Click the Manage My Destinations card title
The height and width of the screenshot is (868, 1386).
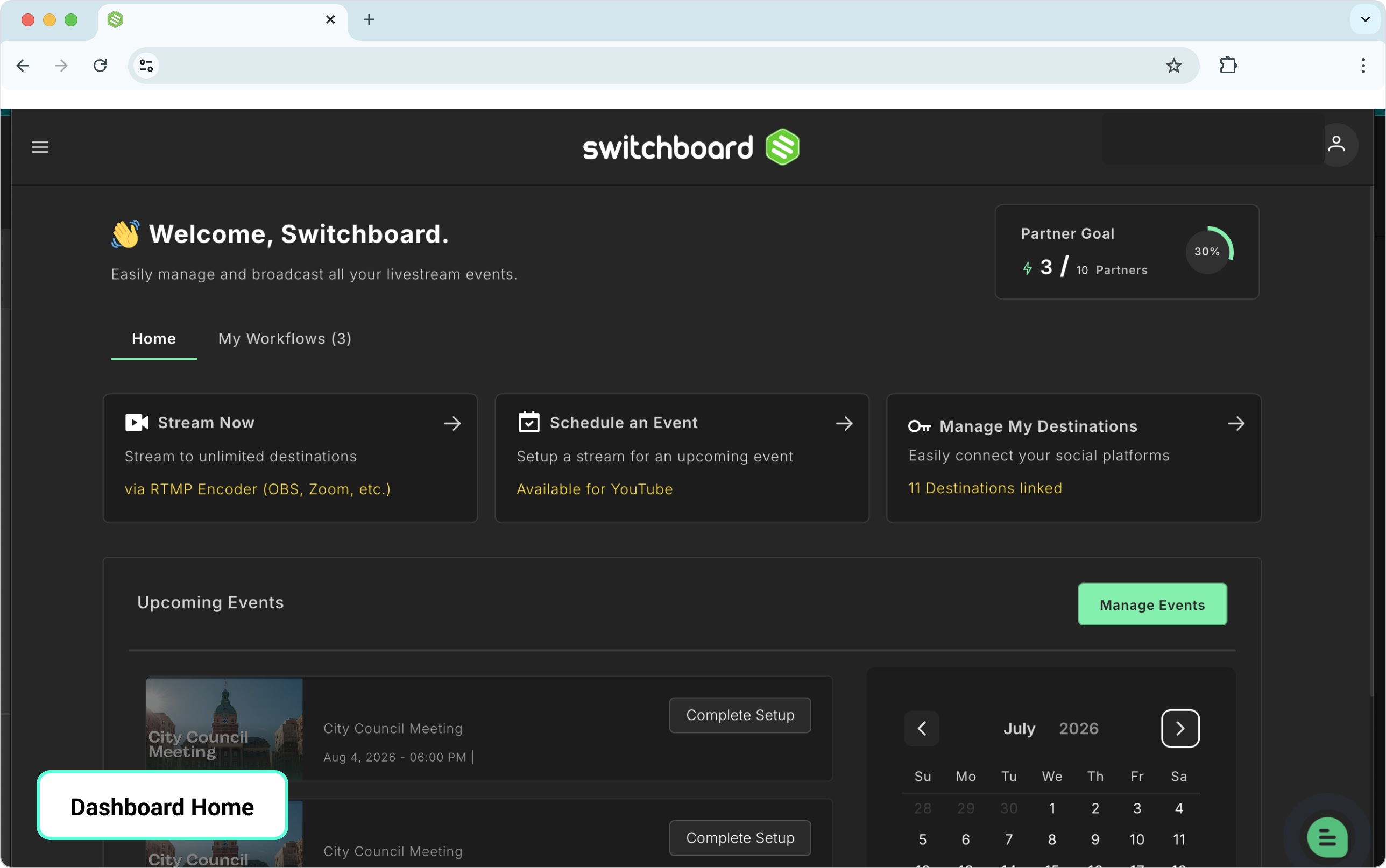pyautogui.click(x=1038, y=426)
